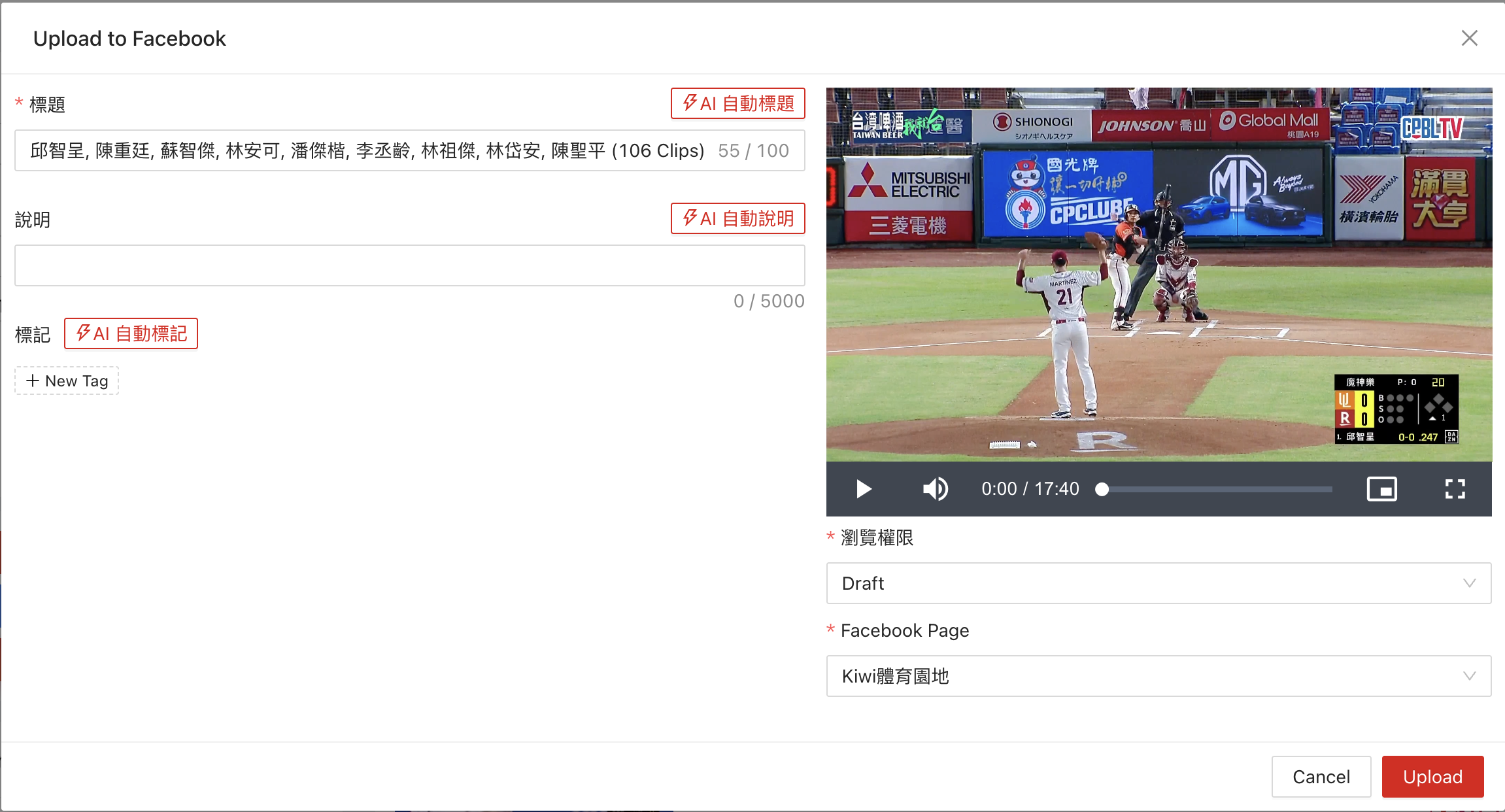1505x812 pixels.
Task: Click the video progress seek bar
Action: 1216,489
